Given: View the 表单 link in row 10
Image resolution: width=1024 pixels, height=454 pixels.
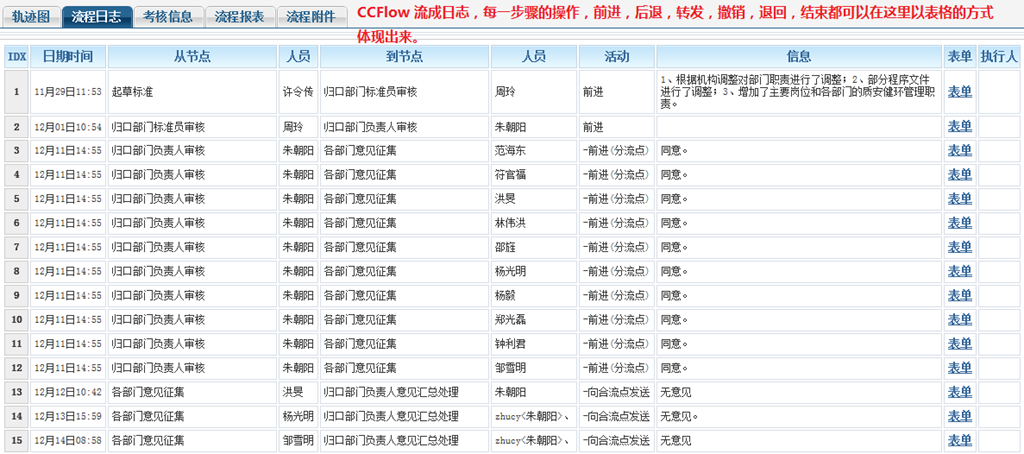Looking at the screenshot, I should tap(959, 320).
